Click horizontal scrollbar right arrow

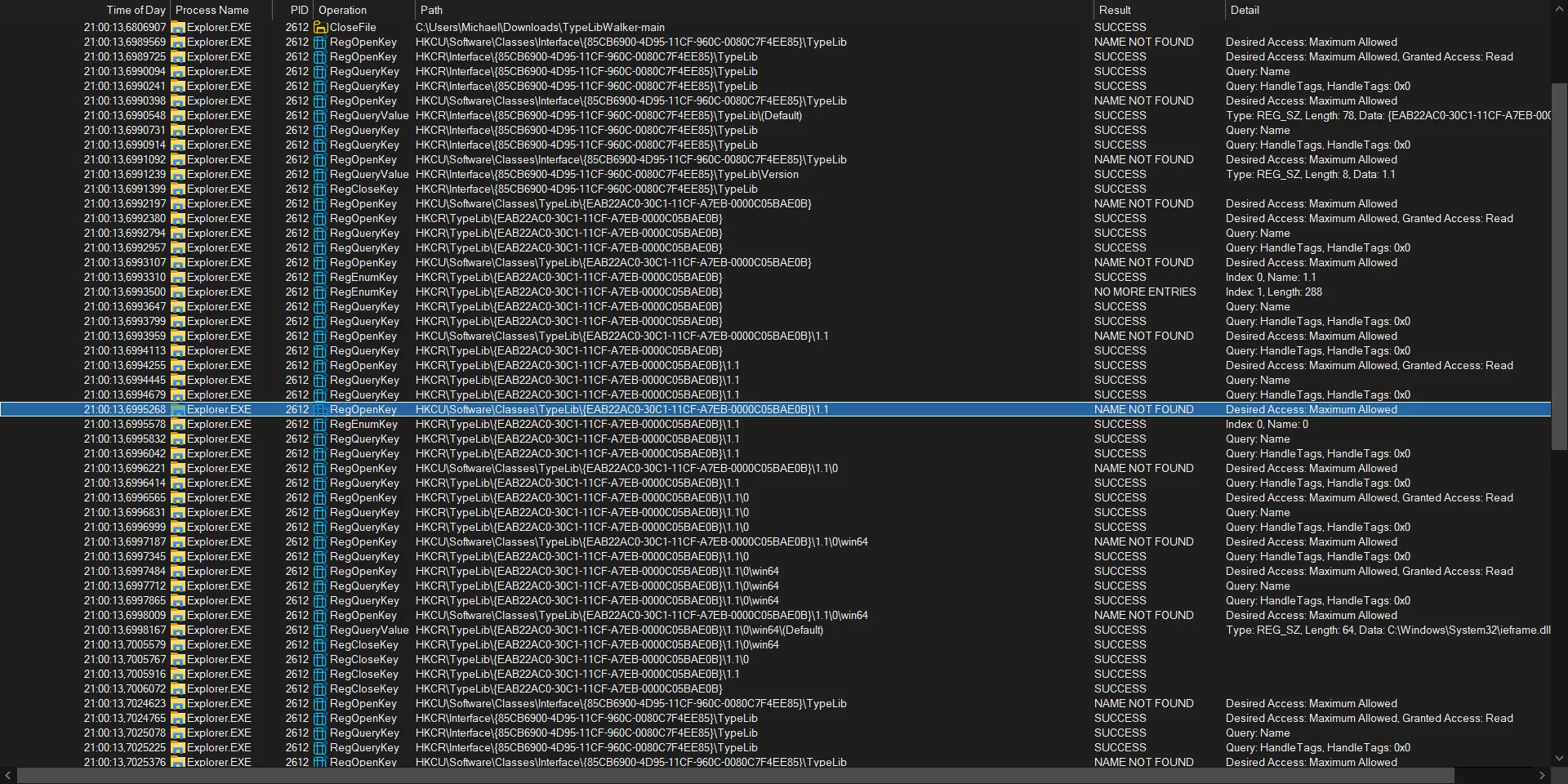click(1542, 775)
